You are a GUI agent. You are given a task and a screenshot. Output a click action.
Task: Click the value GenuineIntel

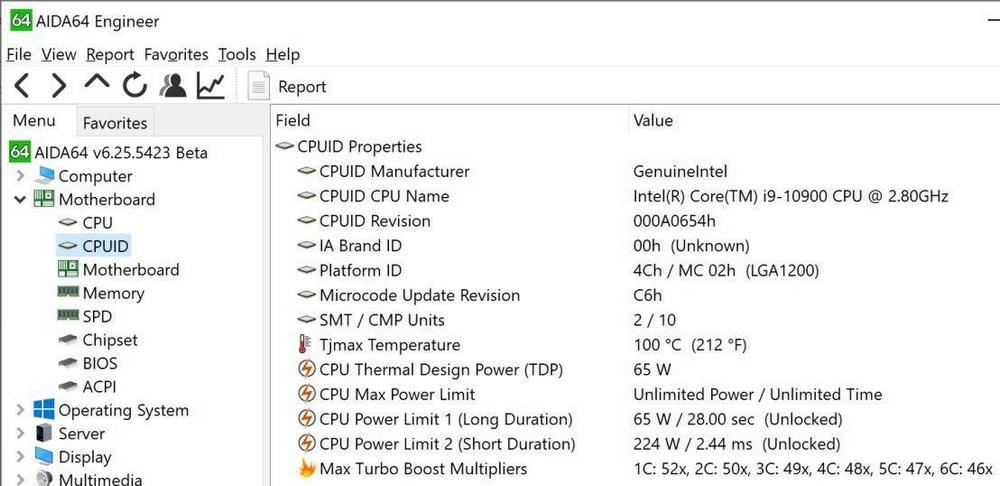(x=680, y=172)
